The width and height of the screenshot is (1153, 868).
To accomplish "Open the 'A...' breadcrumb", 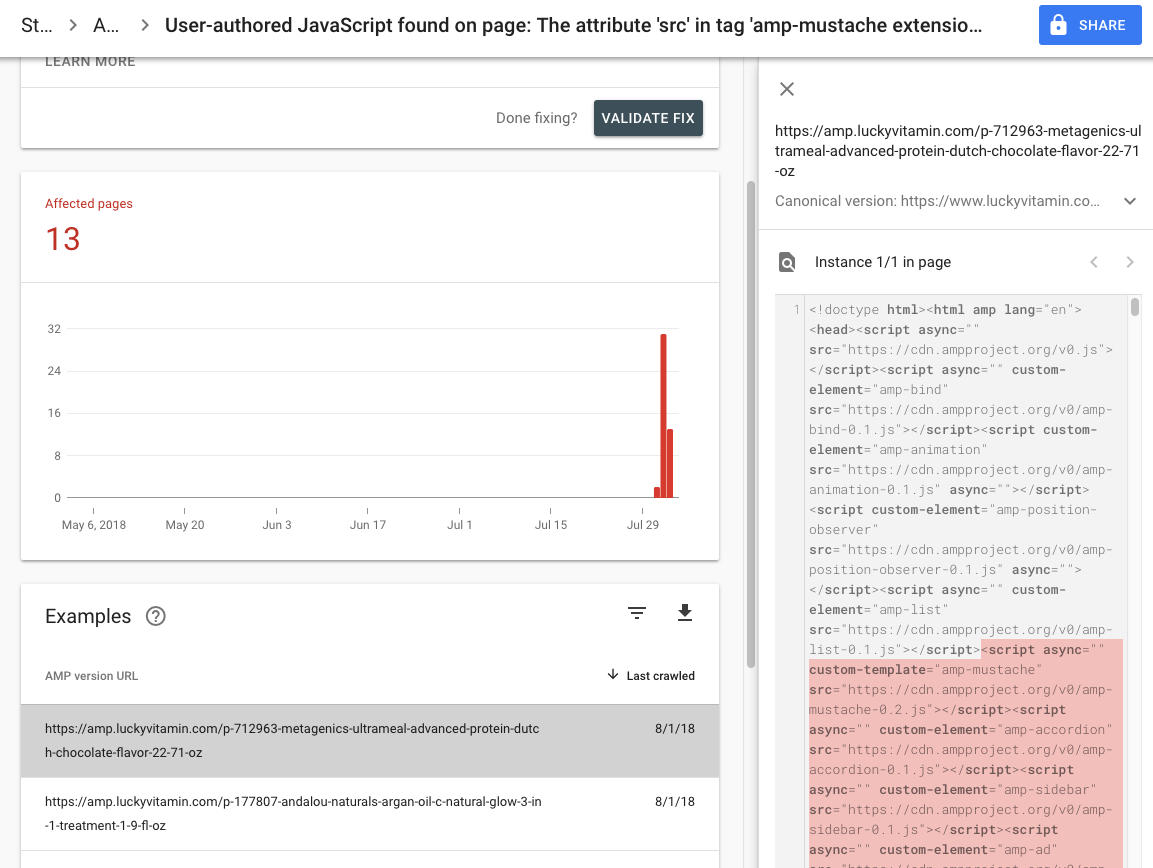I will tap(106, 25).
